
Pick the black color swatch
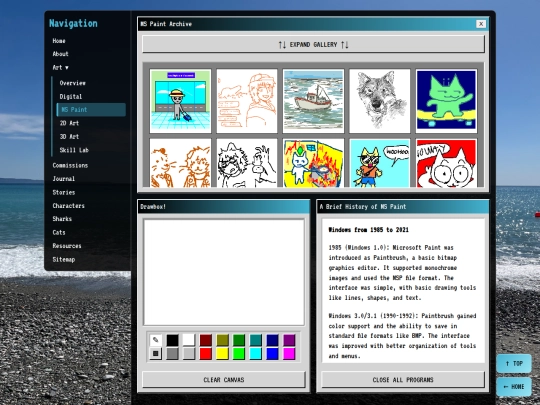click(x=173, y=340)
